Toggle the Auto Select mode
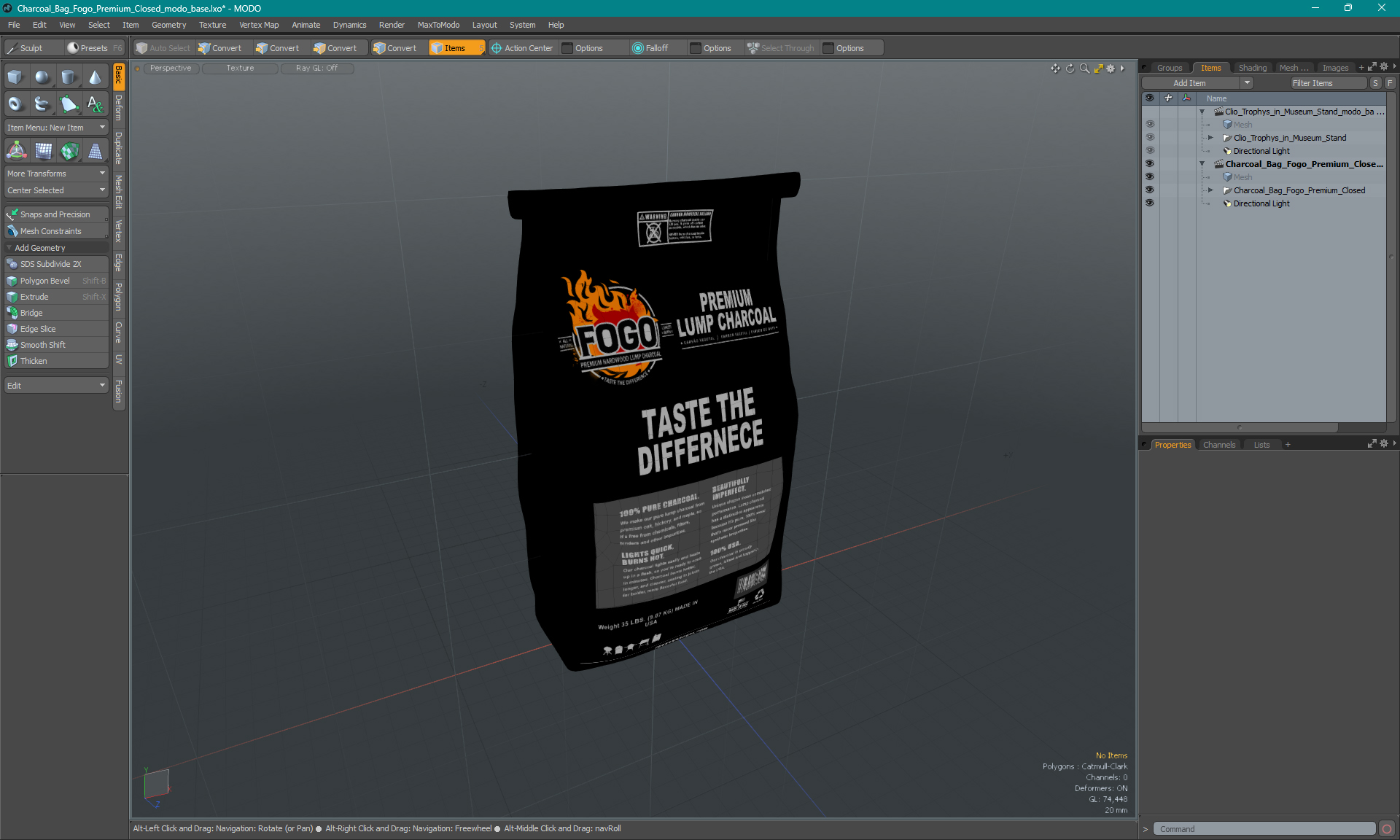 (163, 48)
